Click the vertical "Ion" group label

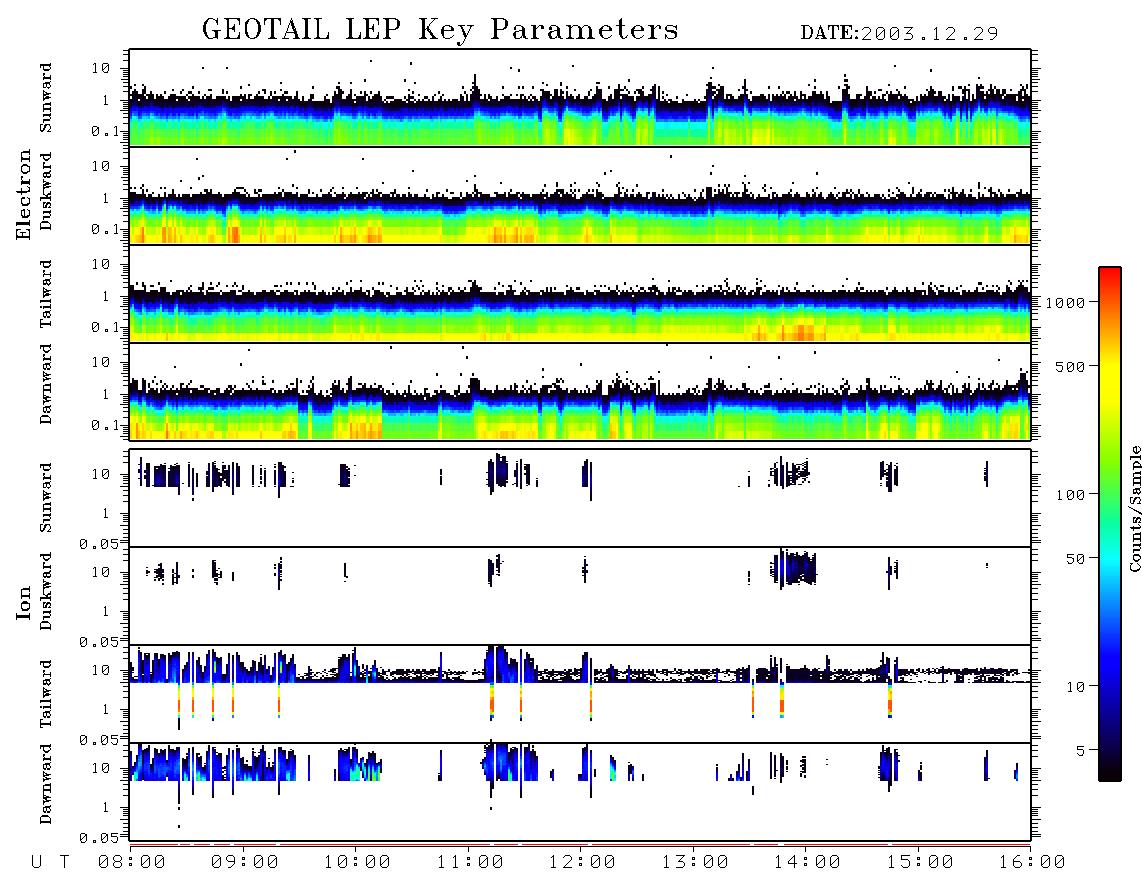point(23,602)
